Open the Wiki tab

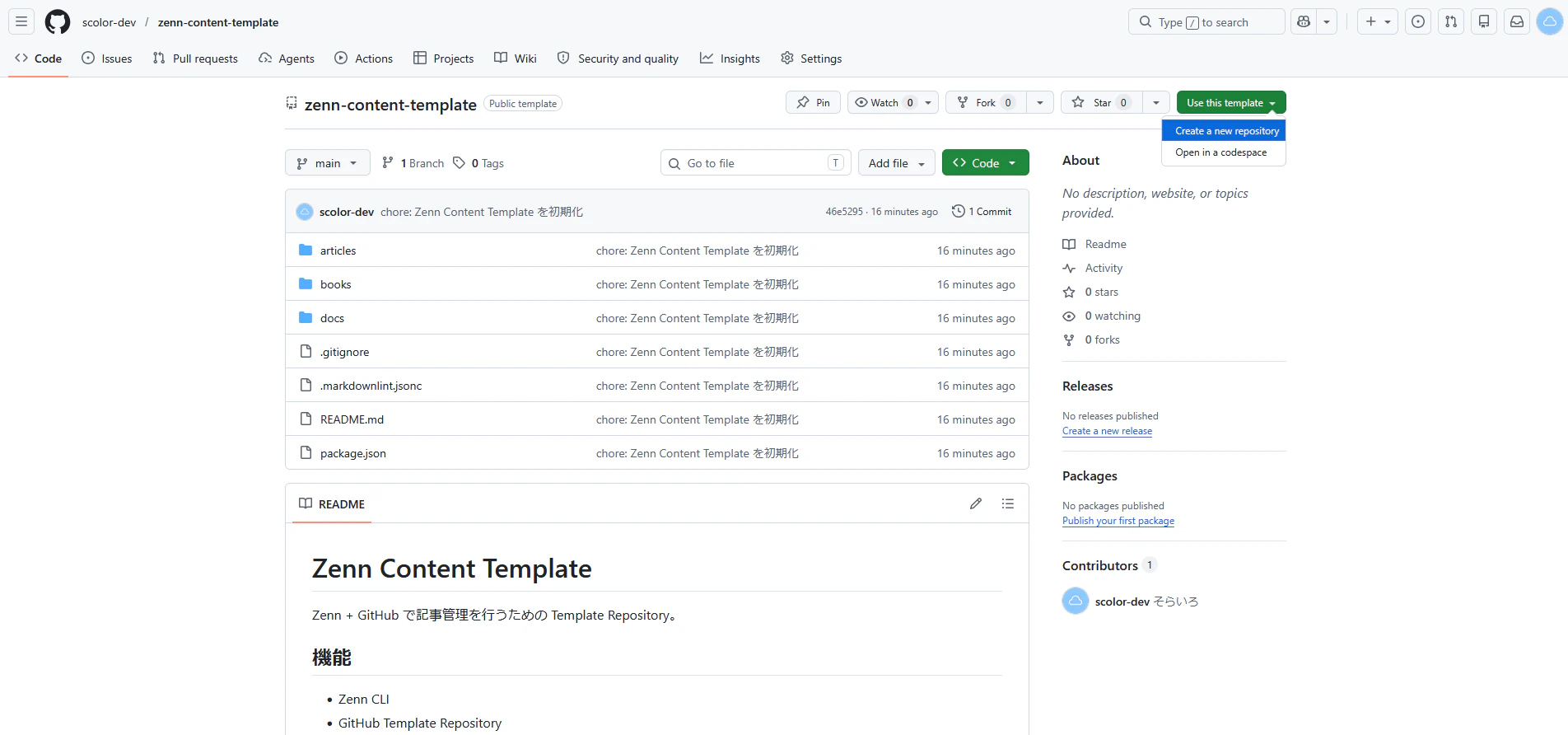pos(516,59)
